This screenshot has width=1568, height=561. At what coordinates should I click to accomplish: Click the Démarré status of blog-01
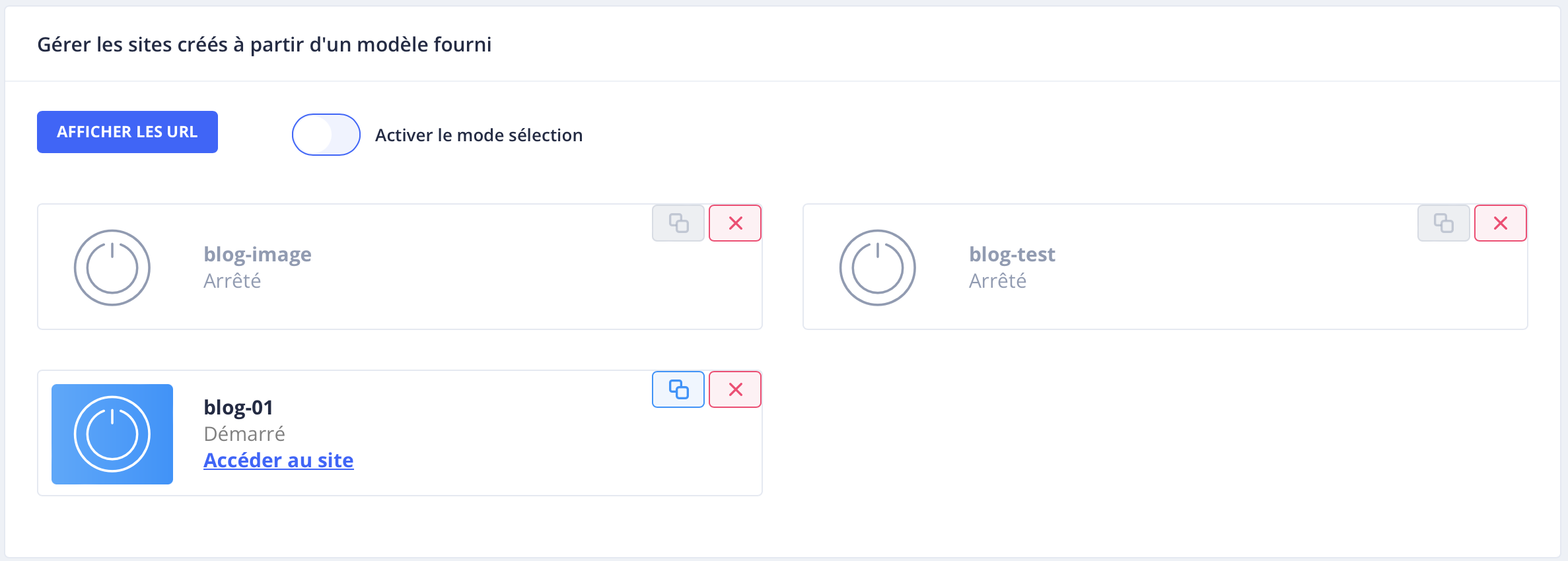tap(244, 434)
